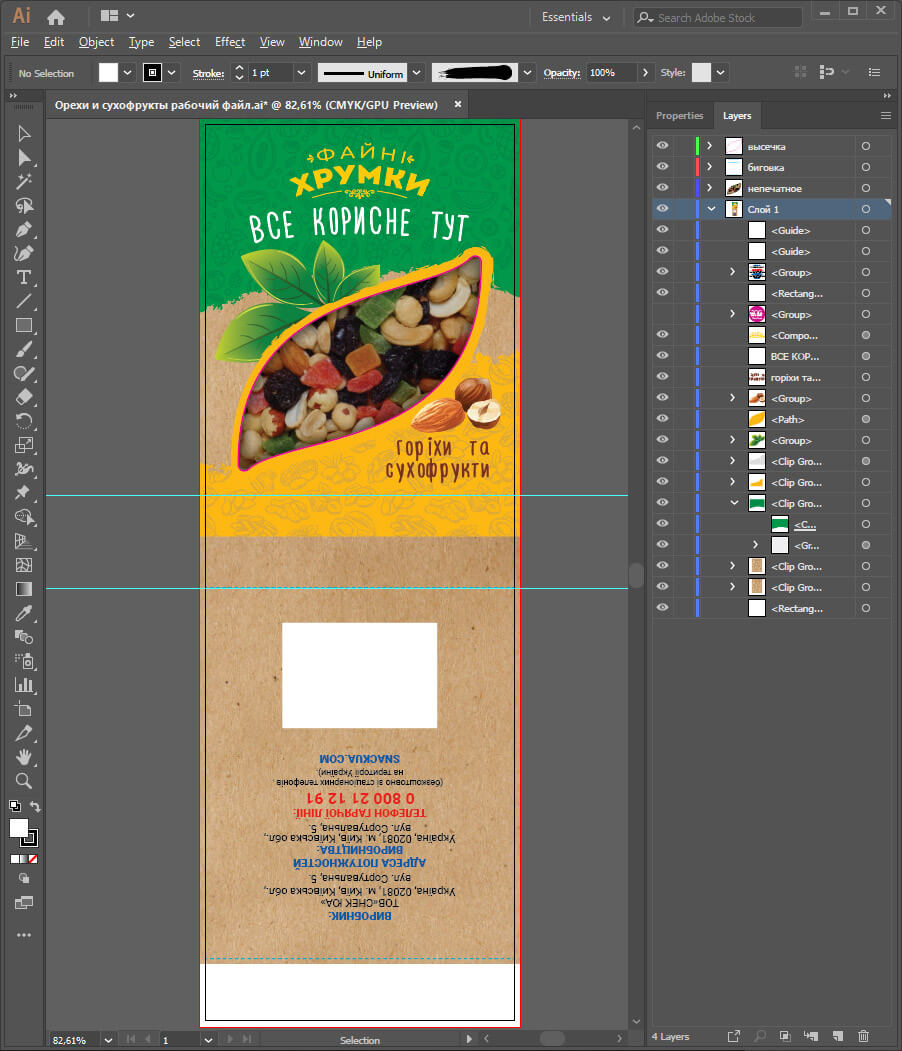Viewport: 902px width, 1051px height.
Task: Open the brush definition dropdown
Action: point(528,72)
